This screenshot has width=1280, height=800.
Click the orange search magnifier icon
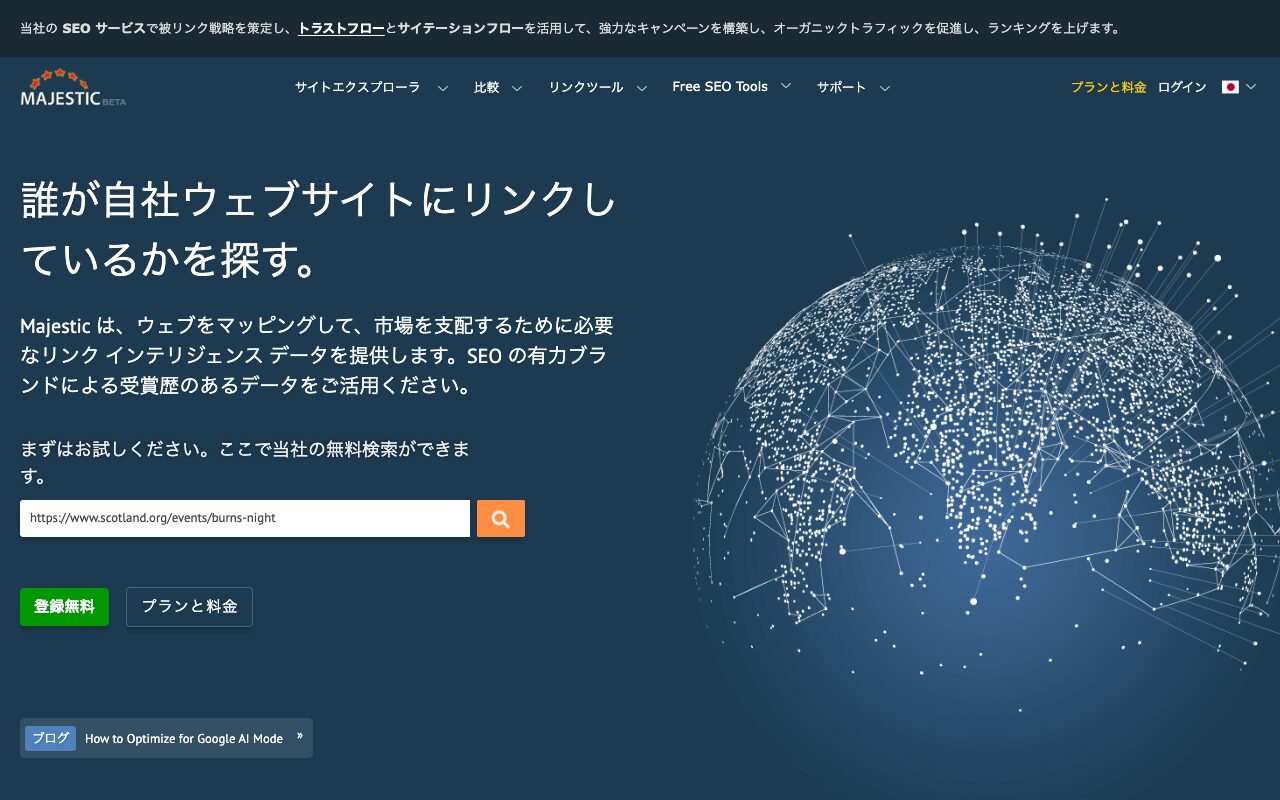[x=500, y=518]
